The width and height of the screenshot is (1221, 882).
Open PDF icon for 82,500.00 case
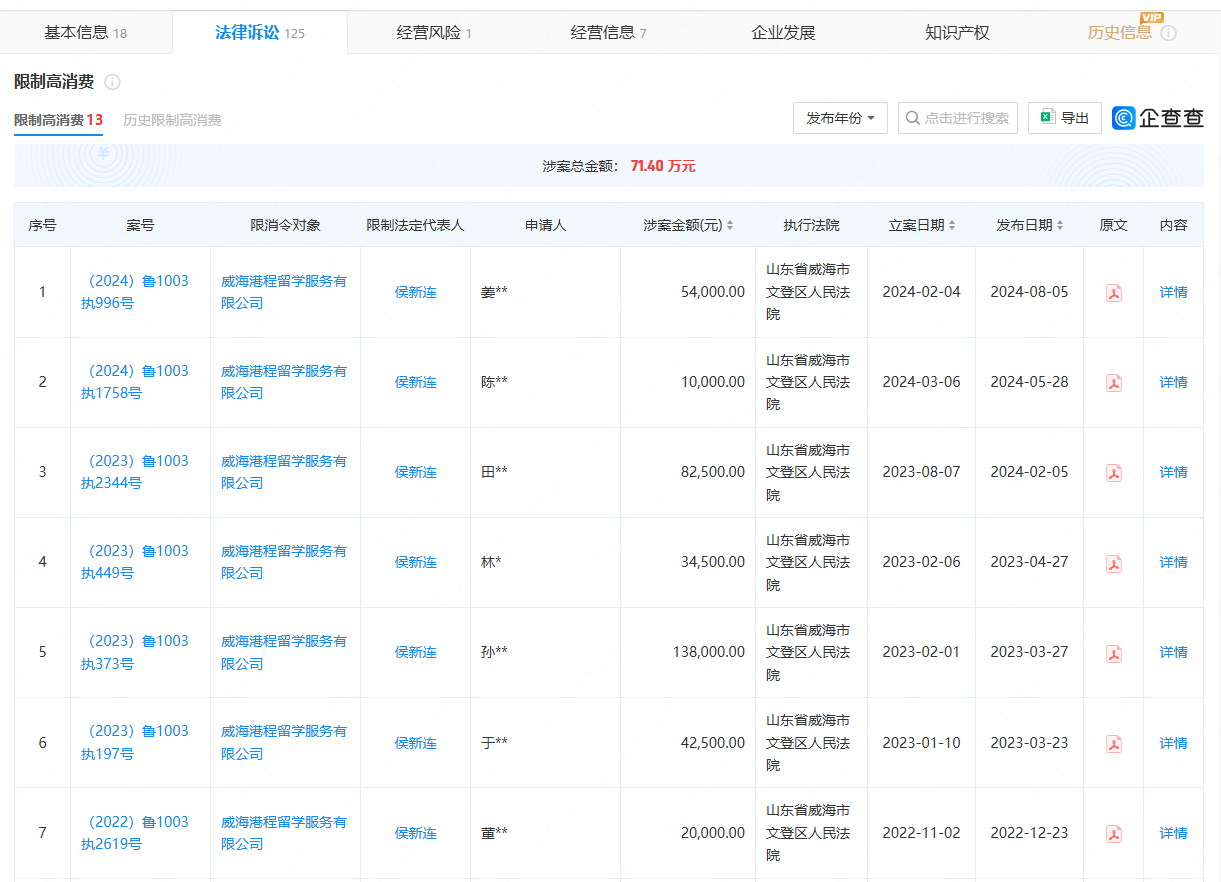click(1113, 473)
